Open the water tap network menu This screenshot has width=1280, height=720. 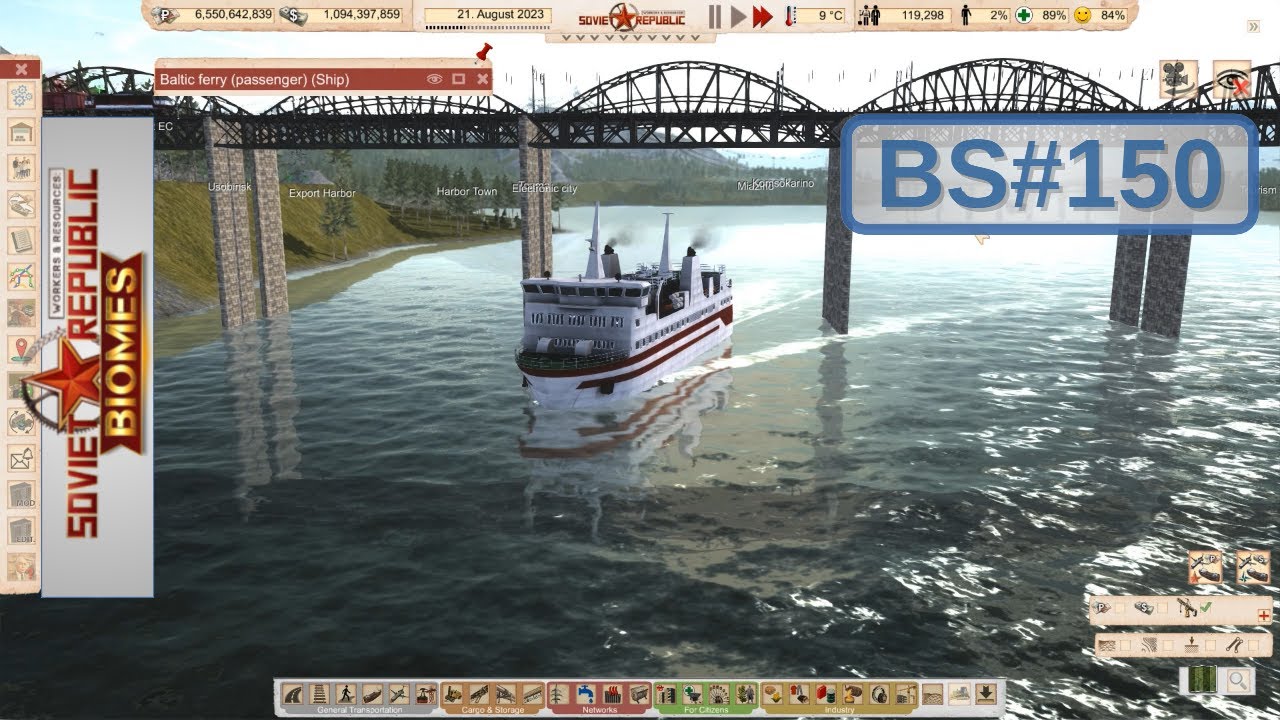click(585, 694)
